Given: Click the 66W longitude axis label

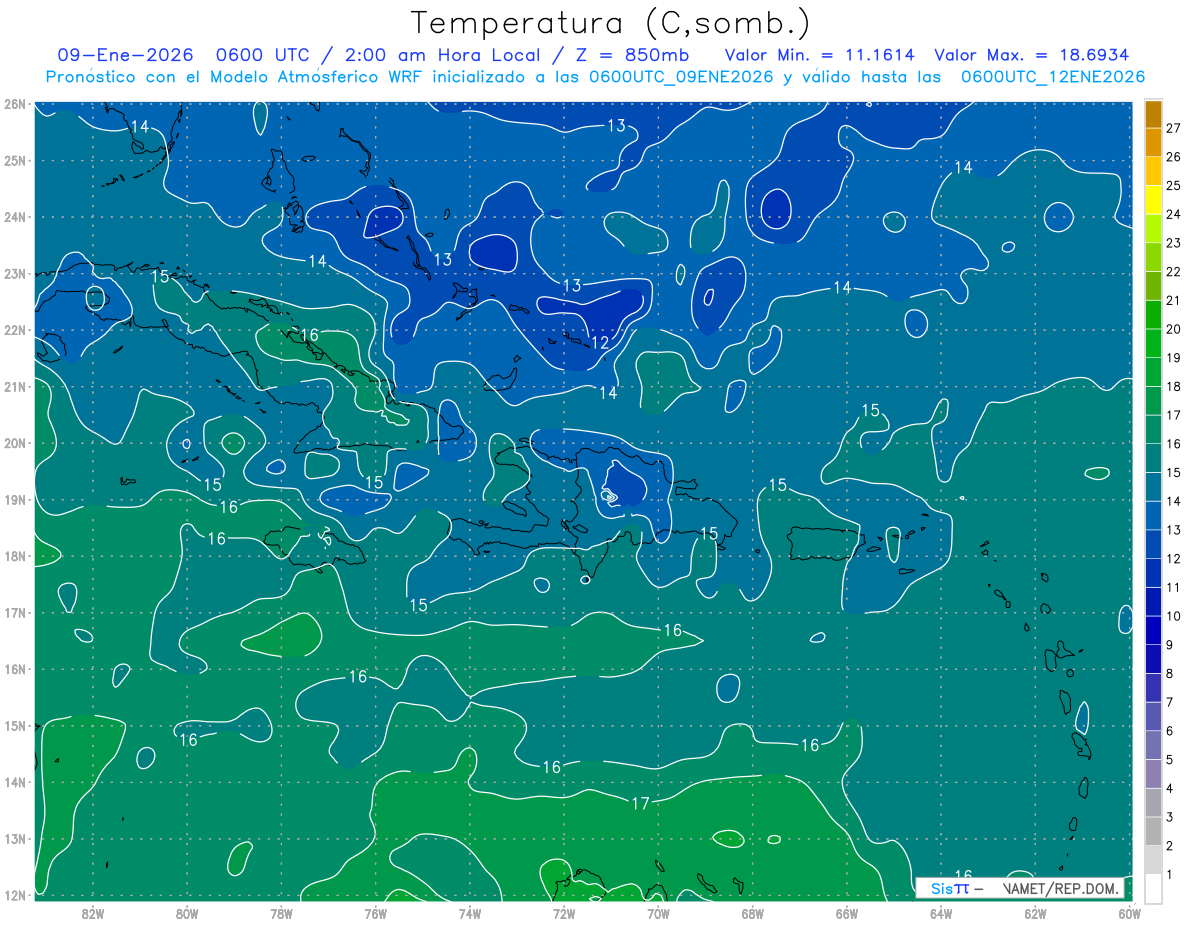Looking at the screenshot, I should tap(846, 912).
